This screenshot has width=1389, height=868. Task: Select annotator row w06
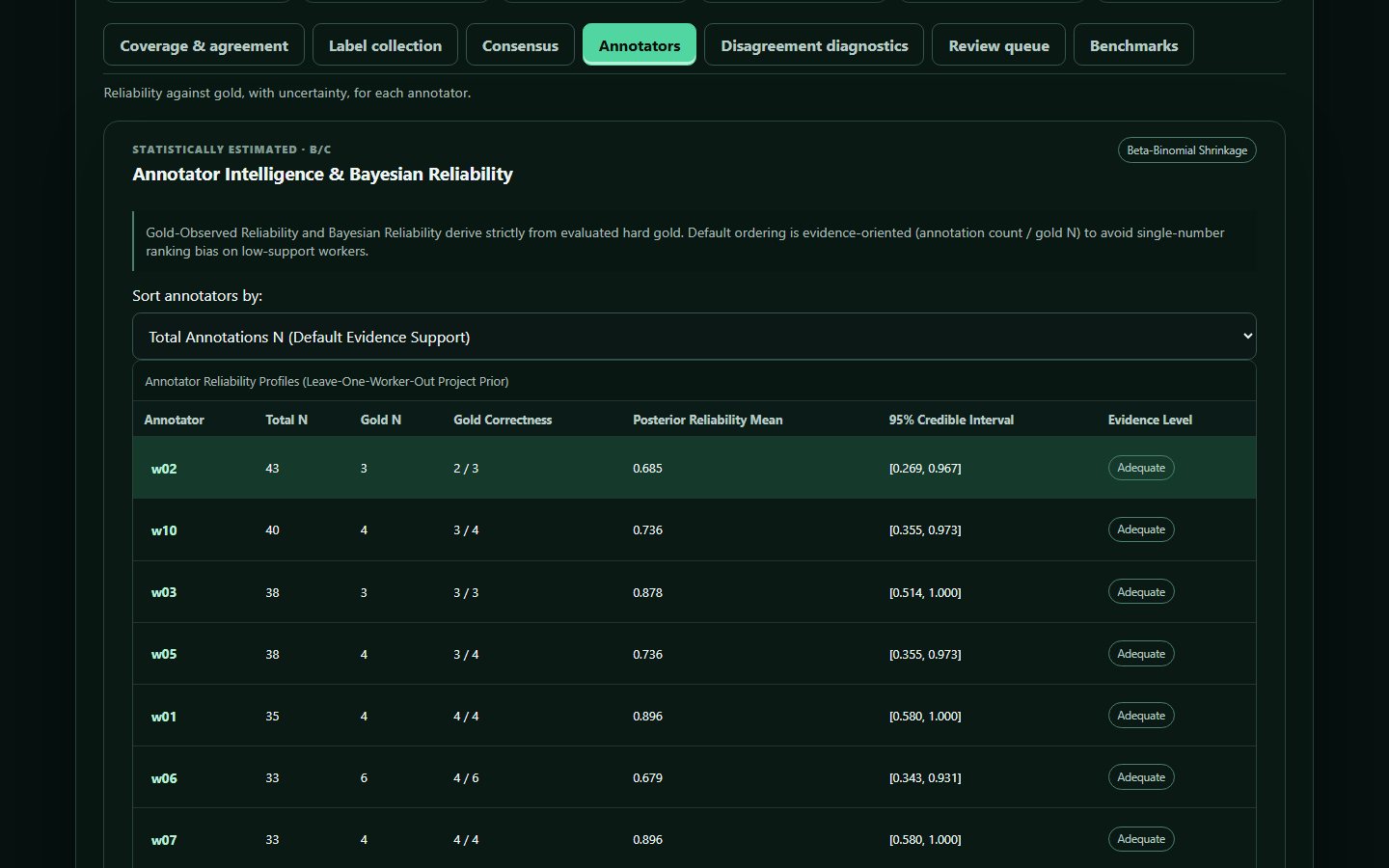[x=694, y=777]
